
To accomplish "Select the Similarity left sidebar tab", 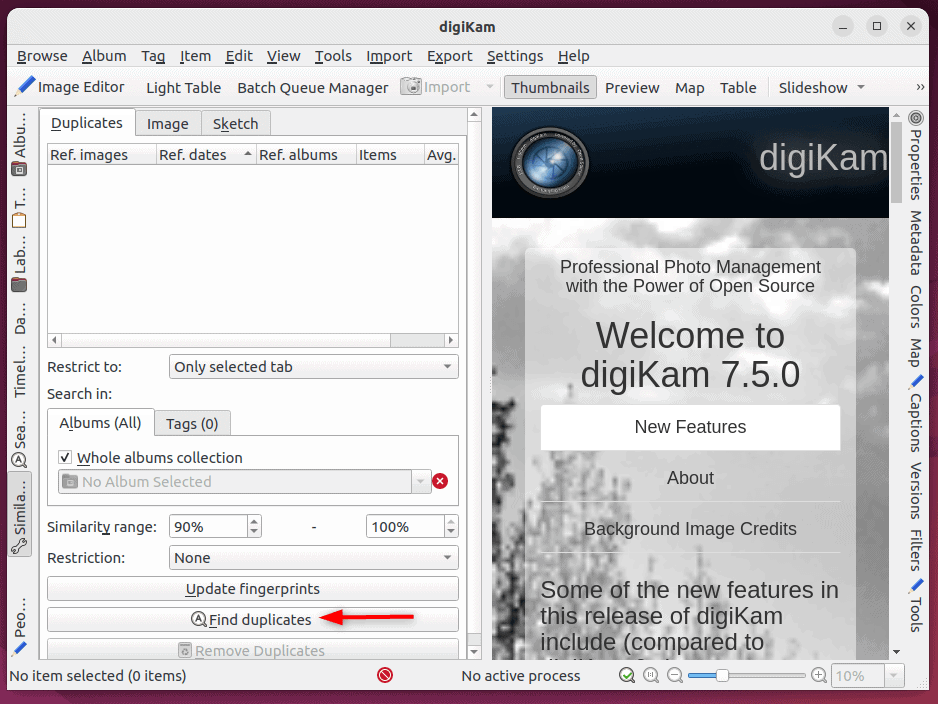I will click(x=20, y=516).
